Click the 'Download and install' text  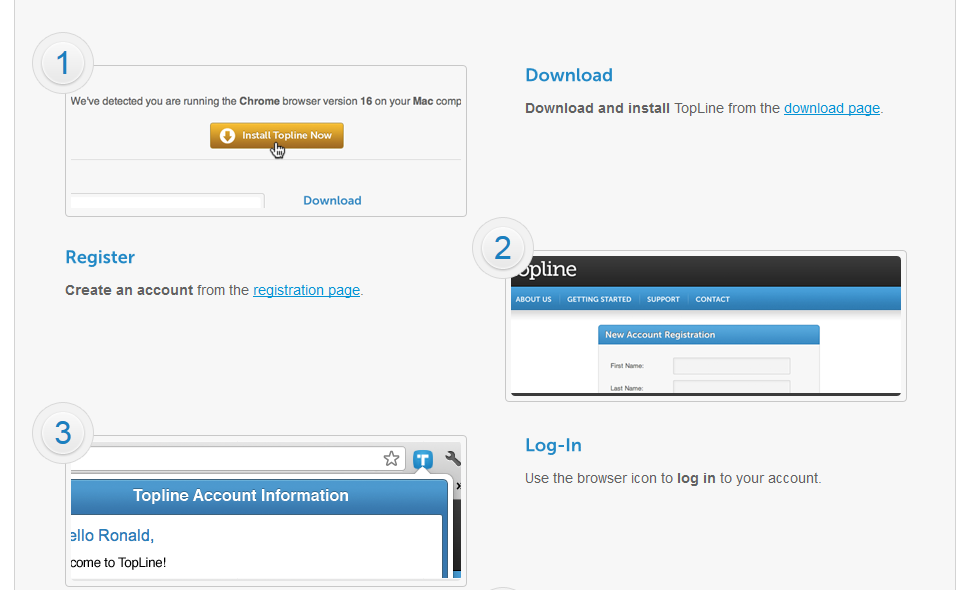[x=597, y=108]
